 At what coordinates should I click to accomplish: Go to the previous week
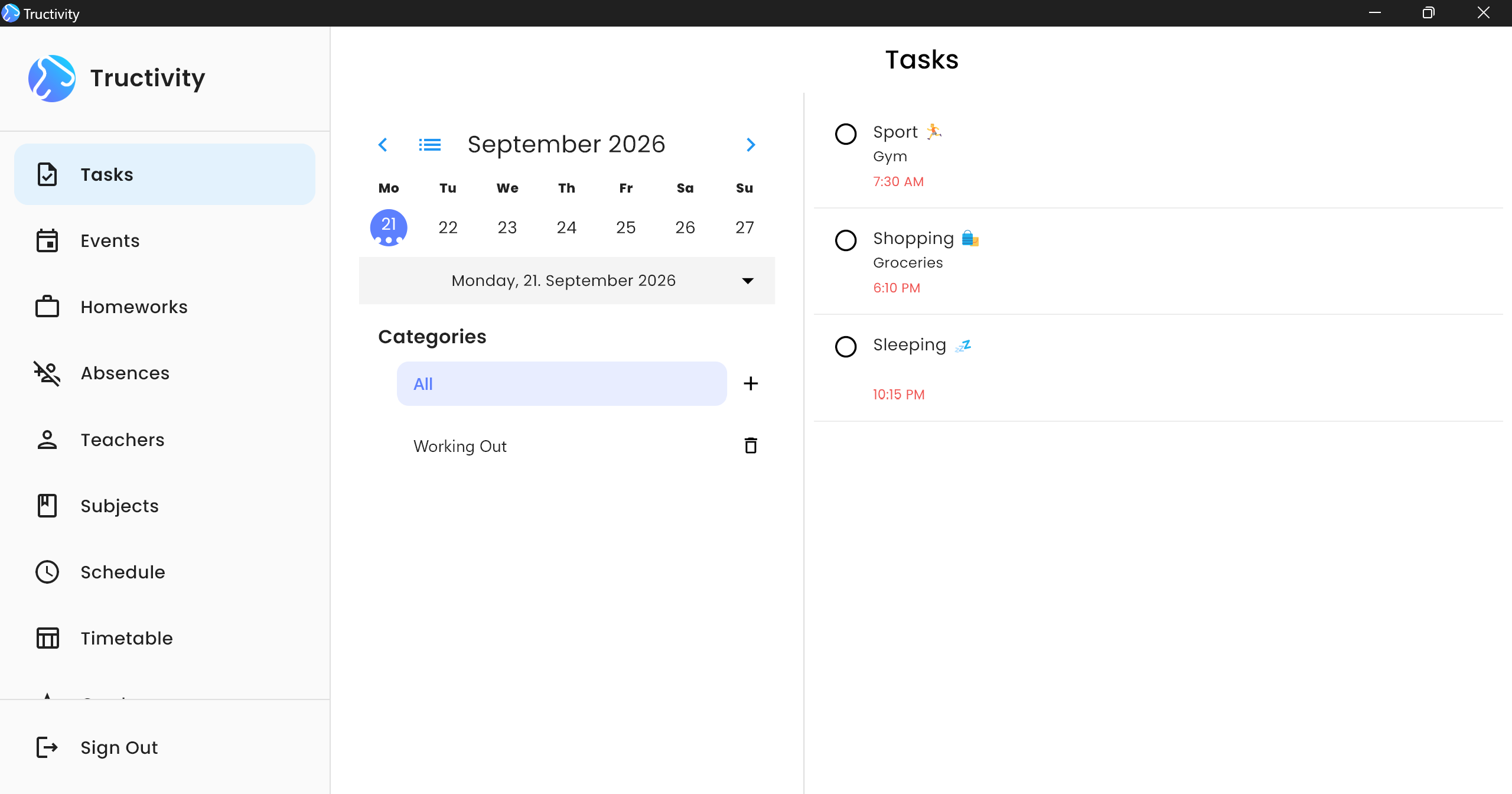383,145
